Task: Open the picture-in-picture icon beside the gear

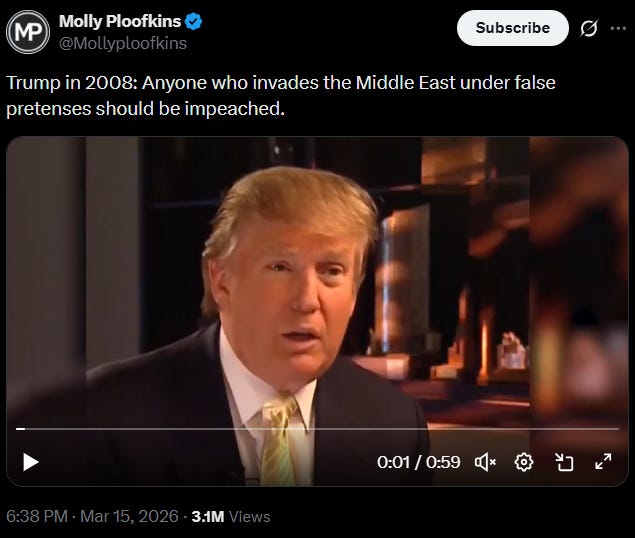Action: [564, 462]
